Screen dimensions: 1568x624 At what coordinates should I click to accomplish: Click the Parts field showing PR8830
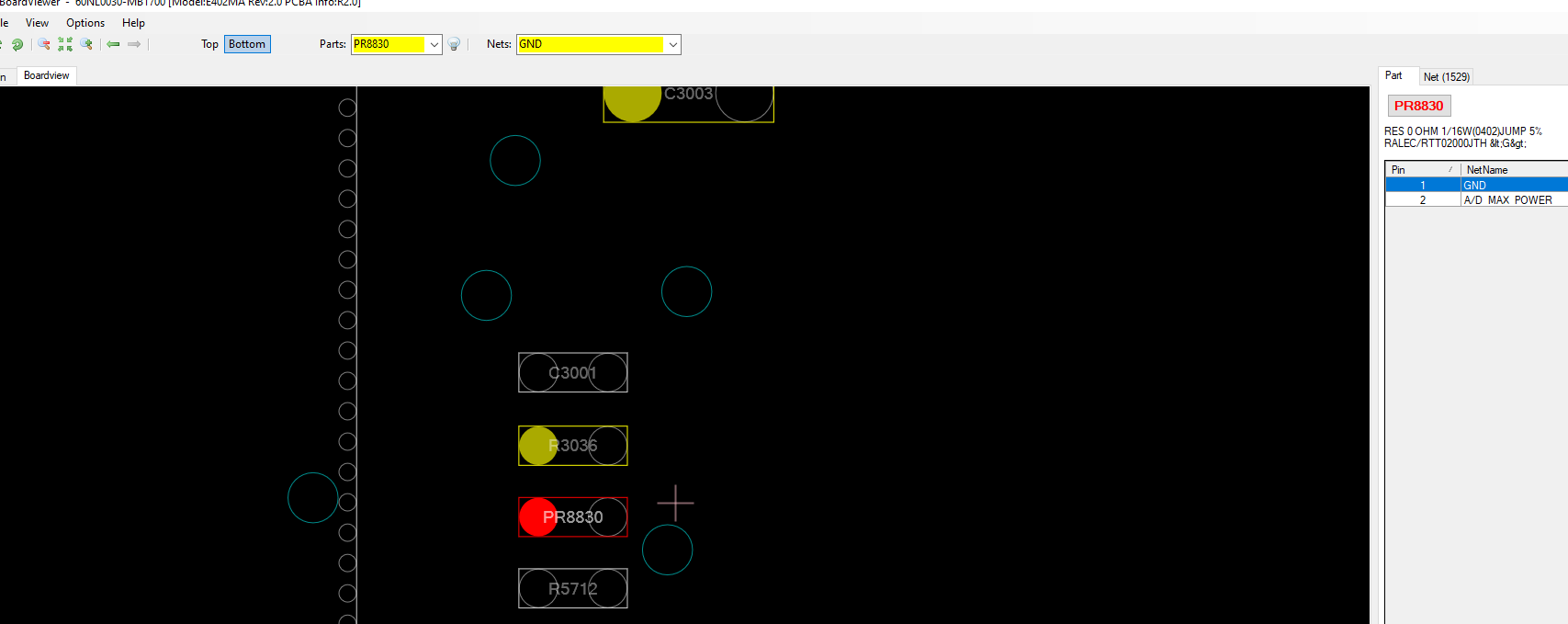click(389, 44)
